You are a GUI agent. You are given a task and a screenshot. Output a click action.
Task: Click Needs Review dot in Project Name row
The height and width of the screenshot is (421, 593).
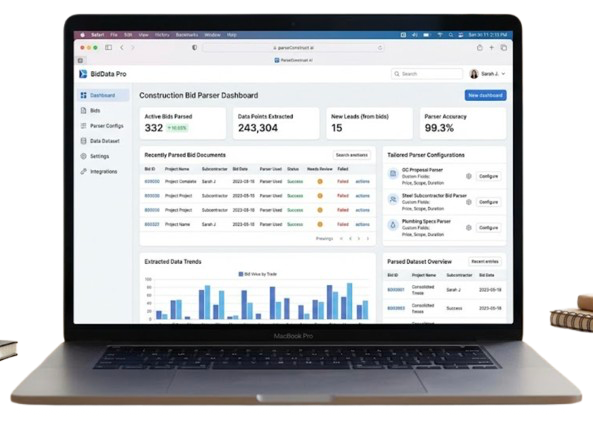pyautogui.click(x=320, y=224)
